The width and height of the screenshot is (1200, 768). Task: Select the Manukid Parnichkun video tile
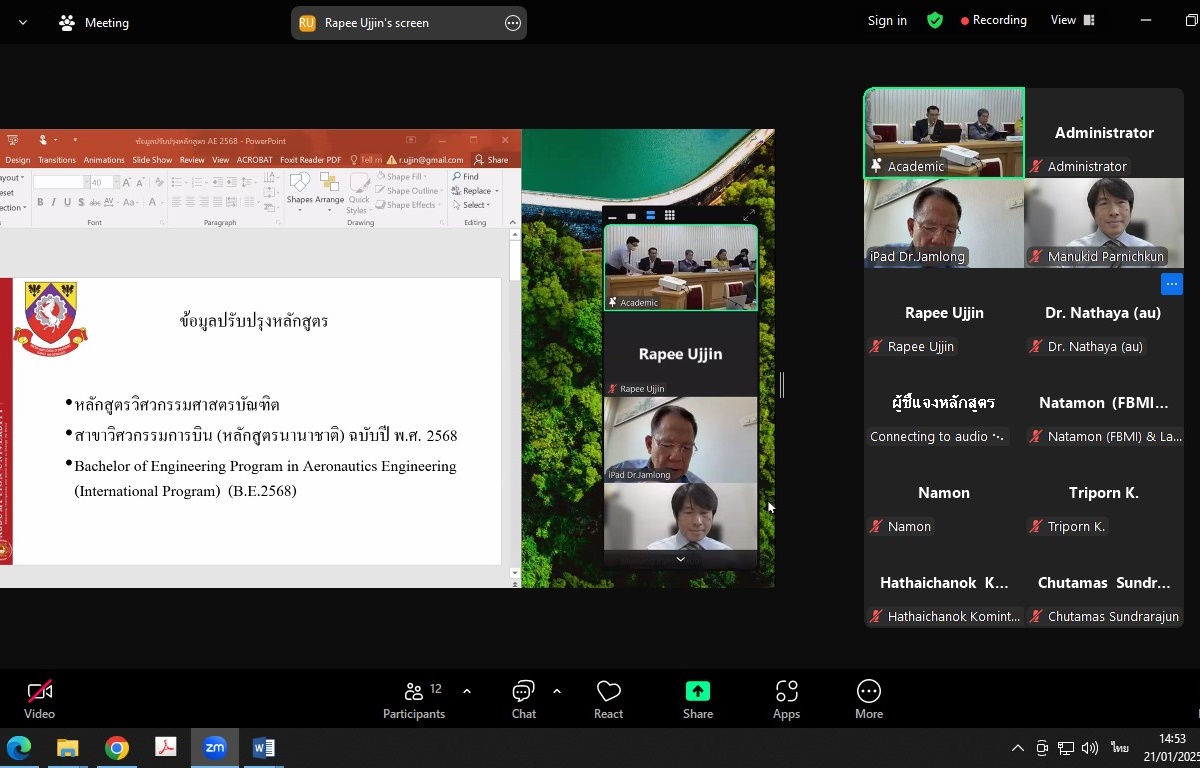(1104, 222)
